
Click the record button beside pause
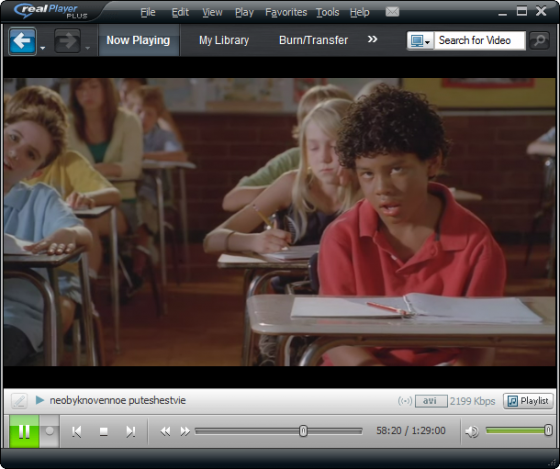point(49,431)
